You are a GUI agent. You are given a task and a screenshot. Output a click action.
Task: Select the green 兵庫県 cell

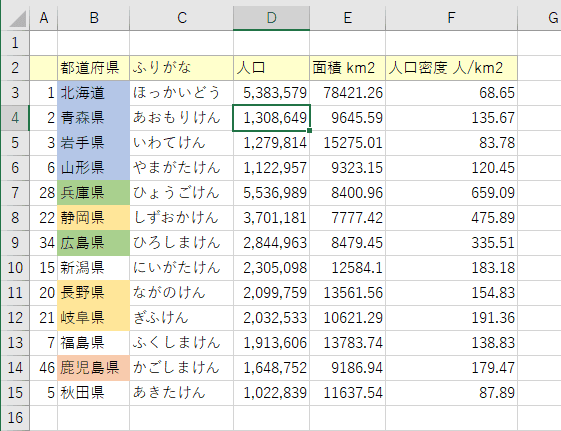pos(94,193)
